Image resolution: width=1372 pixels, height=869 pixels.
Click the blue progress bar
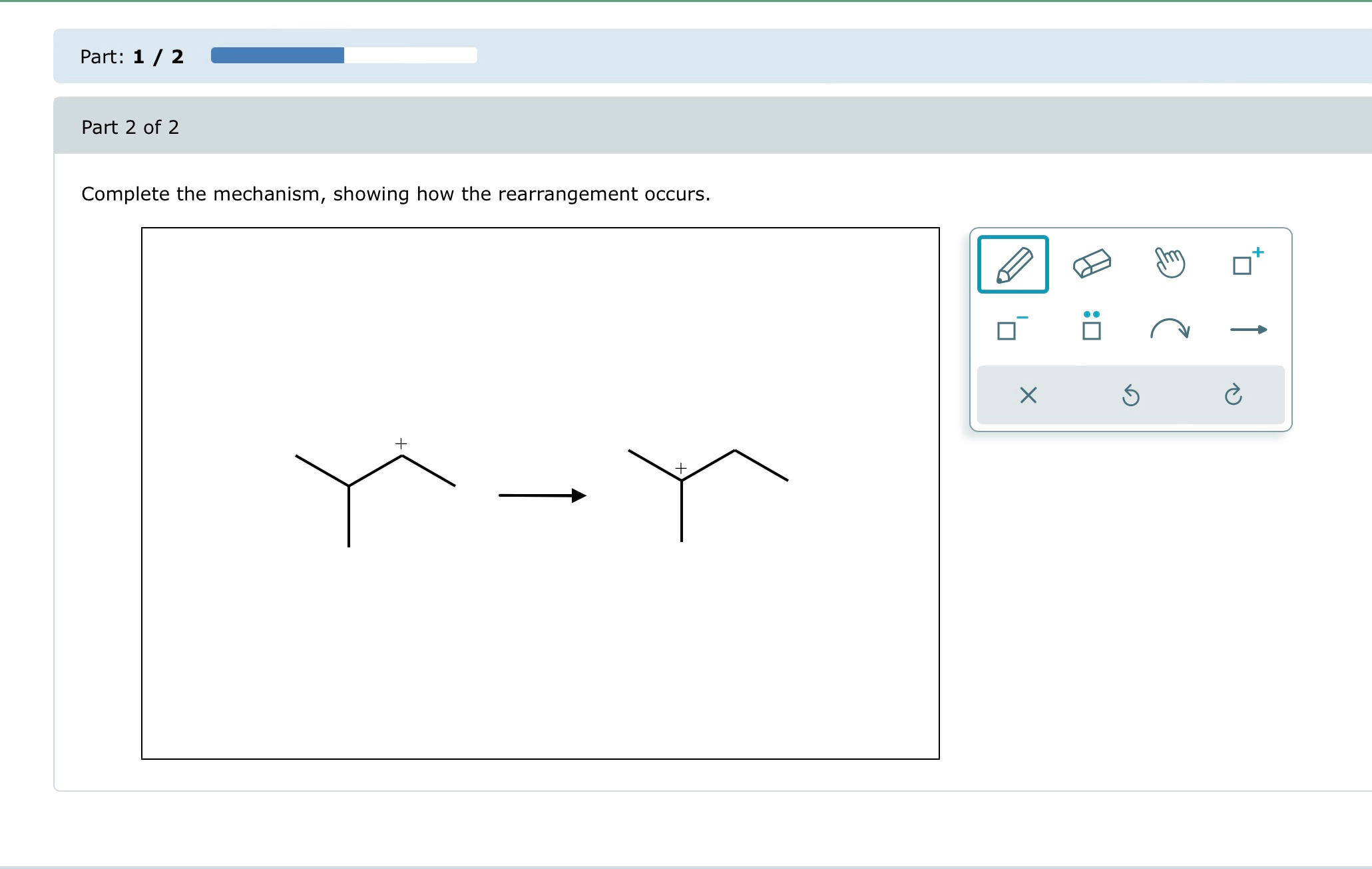[x=276, y=55]
